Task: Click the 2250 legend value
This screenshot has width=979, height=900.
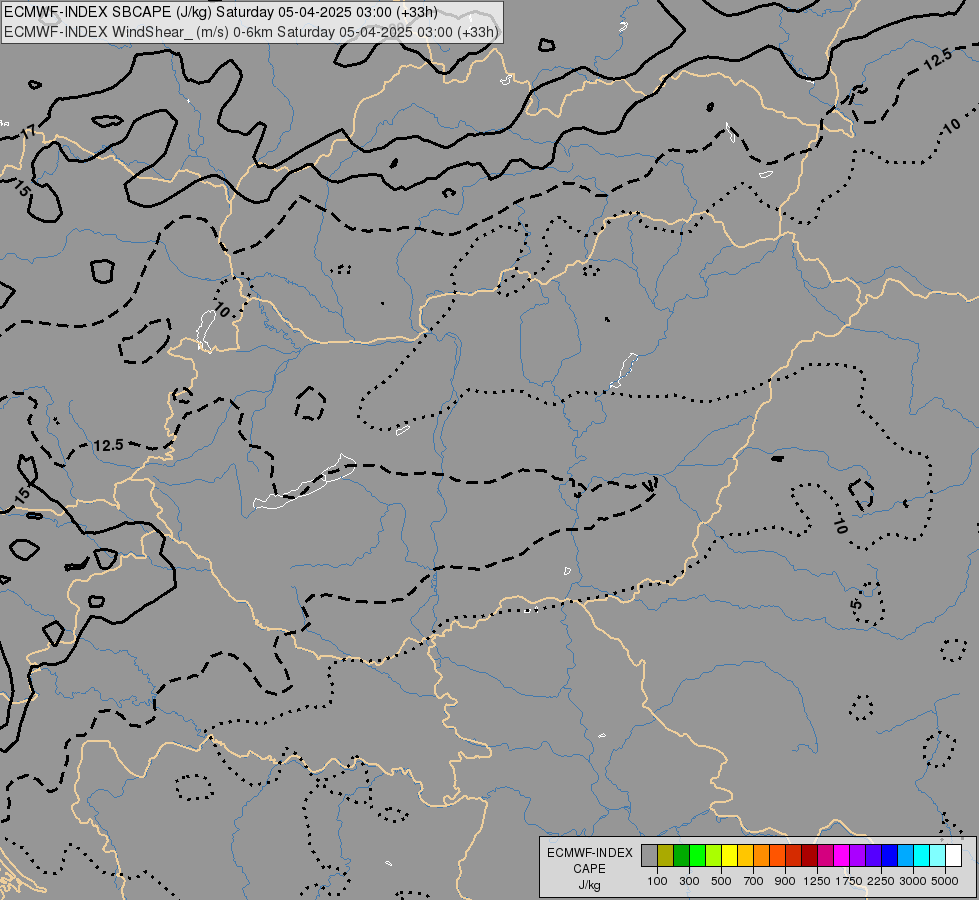Action: pos(881,881)
